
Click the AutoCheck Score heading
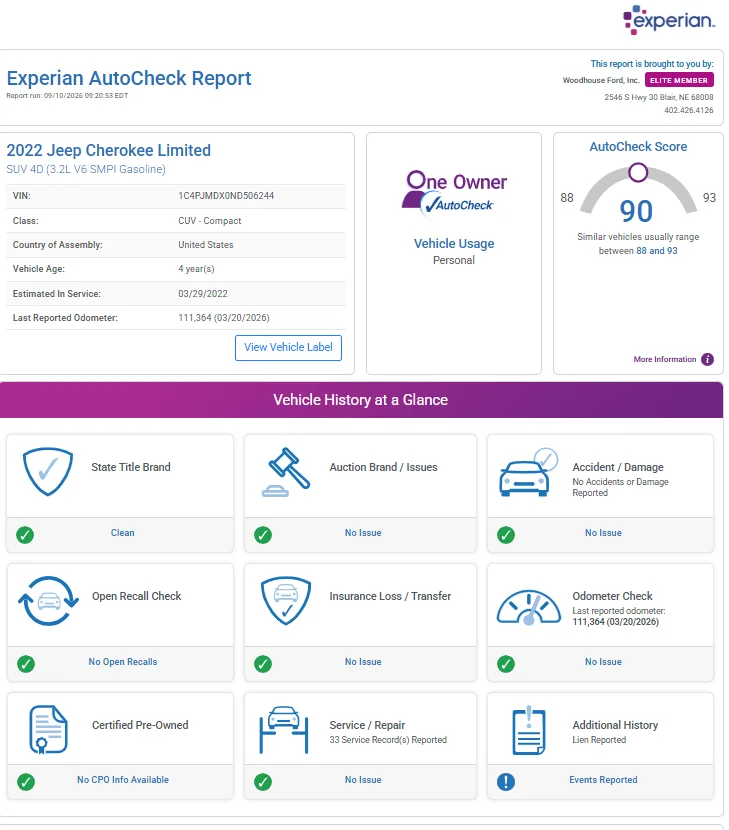pos(638,147)
